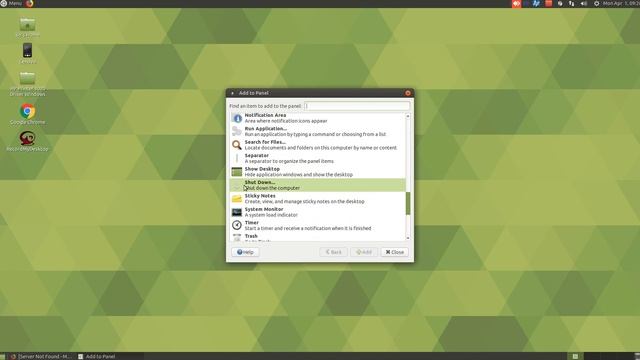
Task: Click the Back button in dialog
Action: click(333, 252)
